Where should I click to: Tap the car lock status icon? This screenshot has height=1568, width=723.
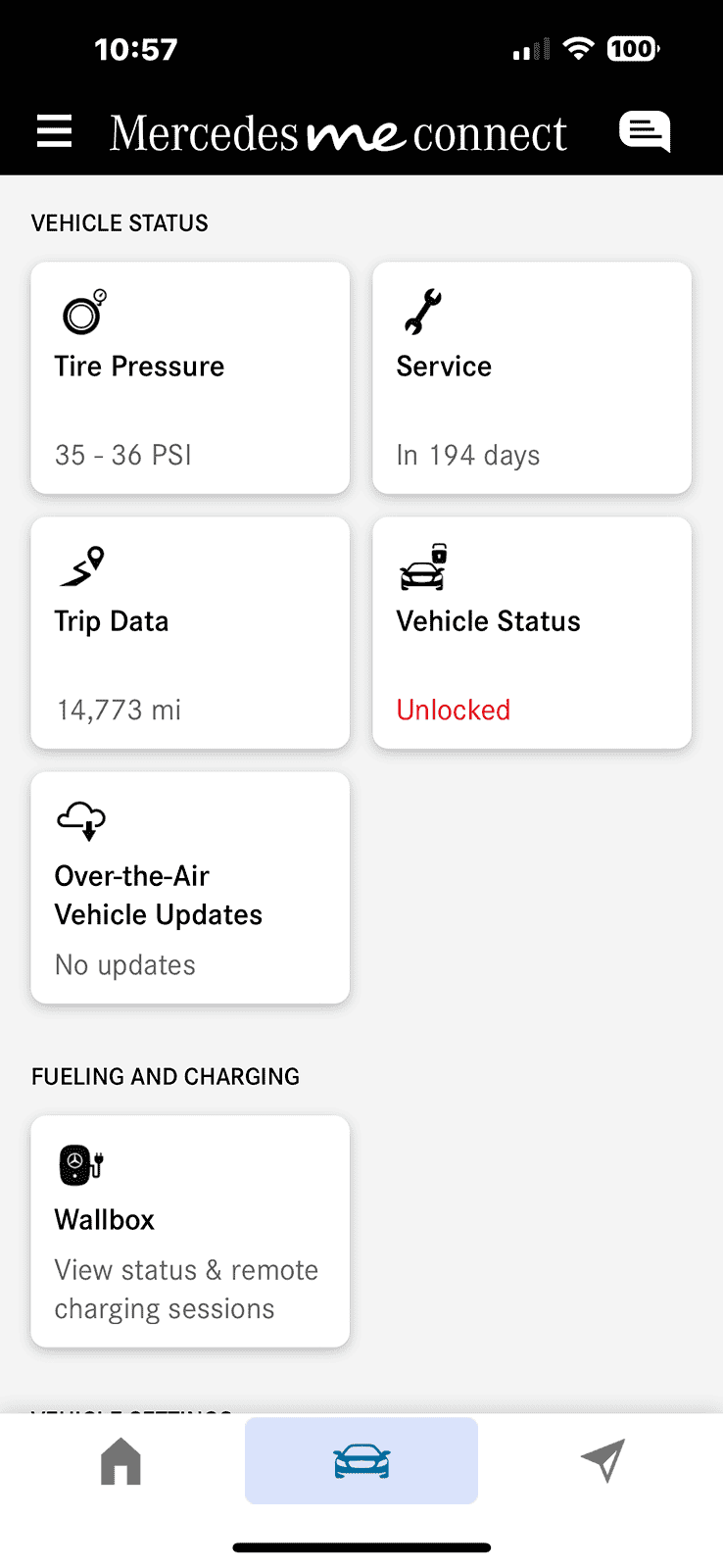(424, 567)
